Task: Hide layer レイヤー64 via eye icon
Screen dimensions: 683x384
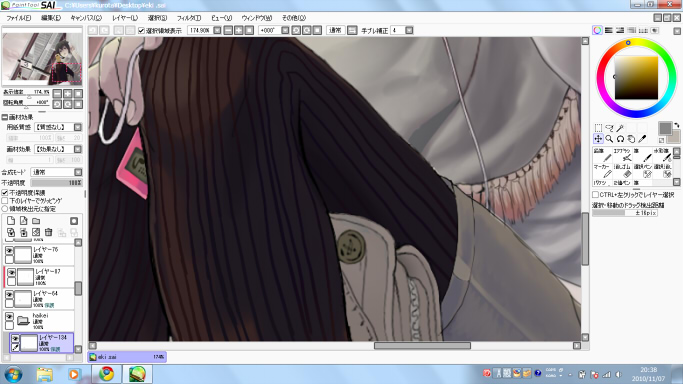Action: click(x=9, y=294)
